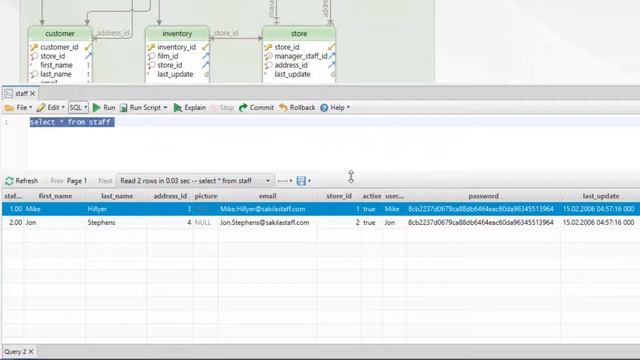640x360 pixels.
Task: Select last_name column in customer table
Action: click(x=56, y=74)
